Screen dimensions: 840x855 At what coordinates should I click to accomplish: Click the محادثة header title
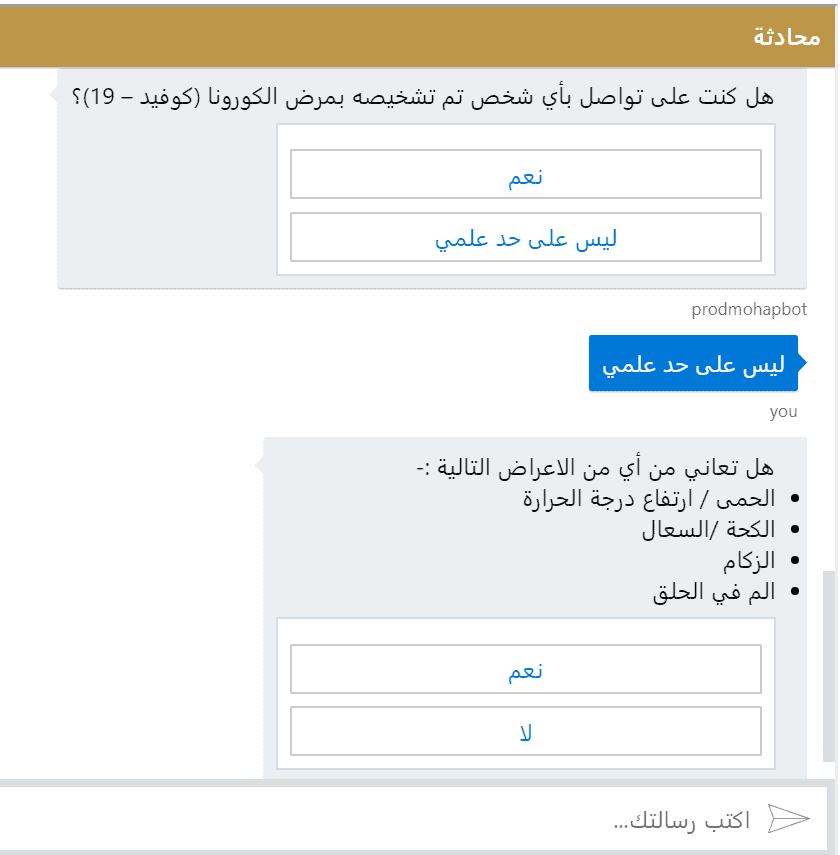[x=786, y=38]
